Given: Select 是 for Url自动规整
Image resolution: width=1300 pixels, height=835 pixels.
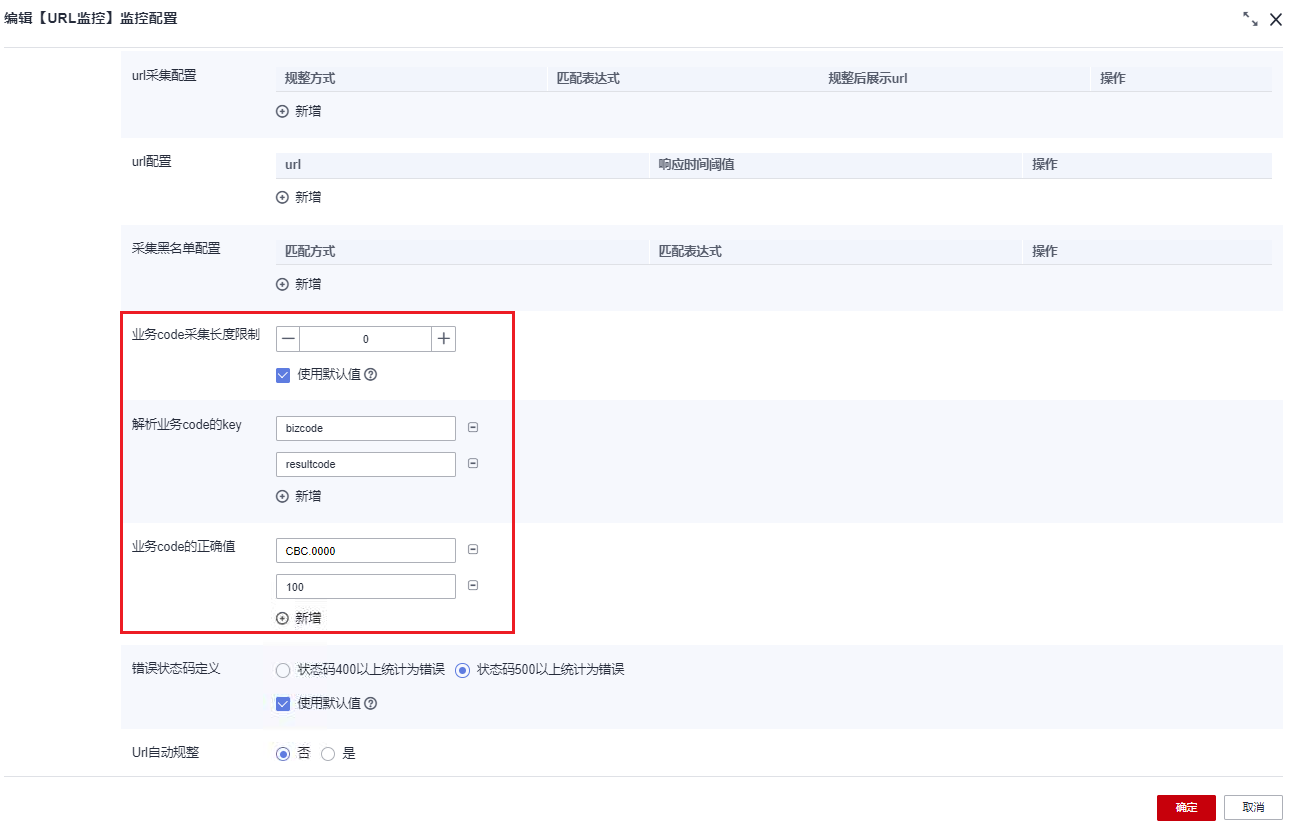Looking at the screenshot, I should click(x=328, y=754).
